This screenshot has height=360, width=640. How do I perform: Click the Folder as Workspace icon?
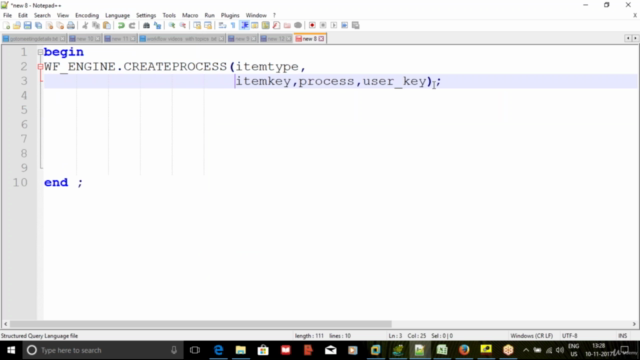coord(287,25)
